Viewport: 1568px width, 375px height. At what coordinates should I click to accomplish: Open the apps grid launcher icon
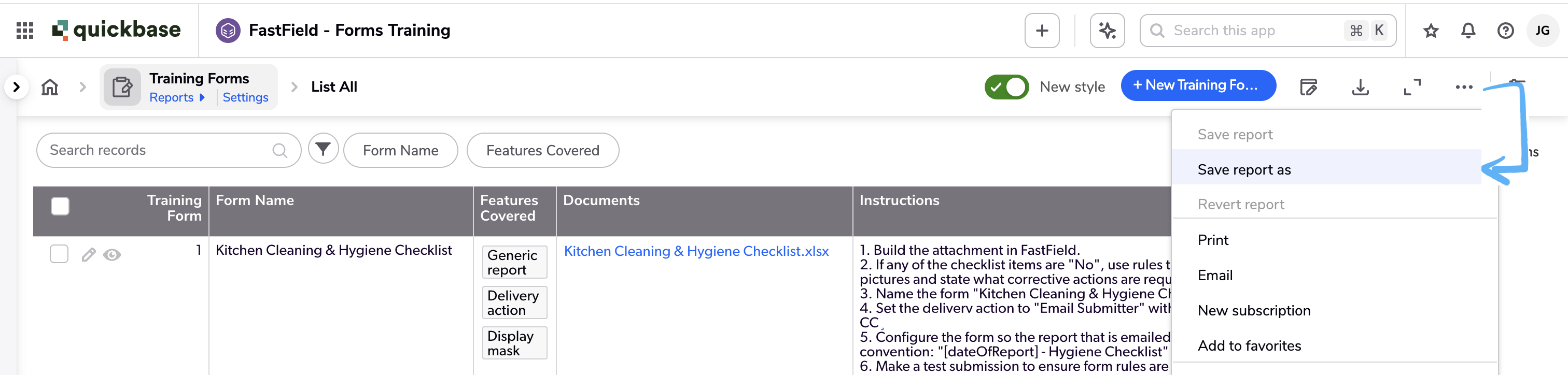pyautogui.click(x=24, y=31)
